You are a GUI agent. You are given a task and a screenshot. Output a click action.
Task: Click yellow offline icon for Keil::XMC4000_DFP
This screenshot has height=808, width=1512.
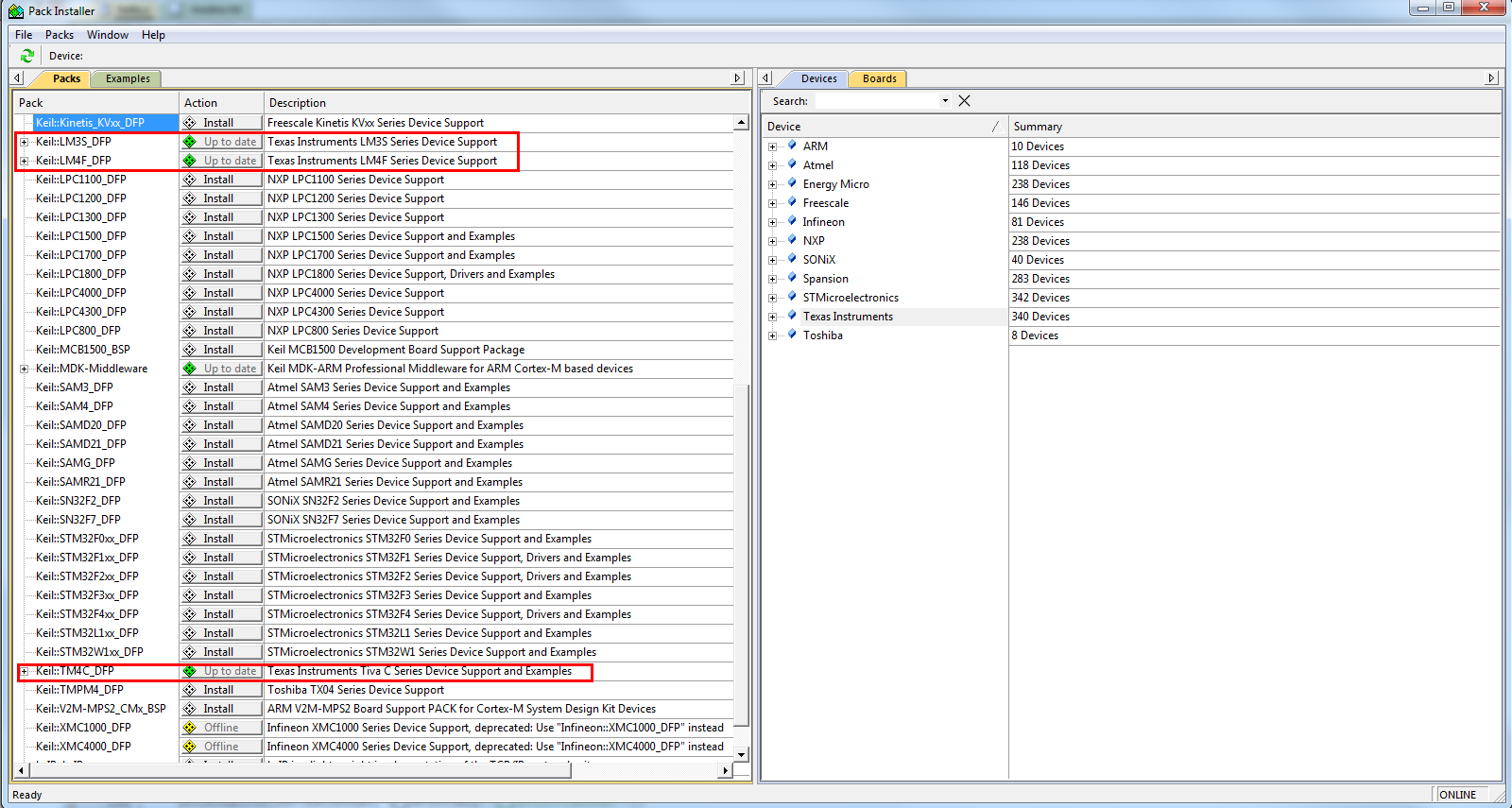click(x=190, y=747)
